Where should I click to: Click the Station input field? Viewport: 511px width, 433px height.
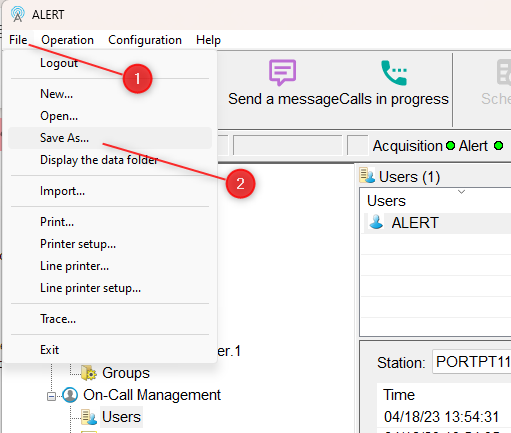[x=471, y=362]
